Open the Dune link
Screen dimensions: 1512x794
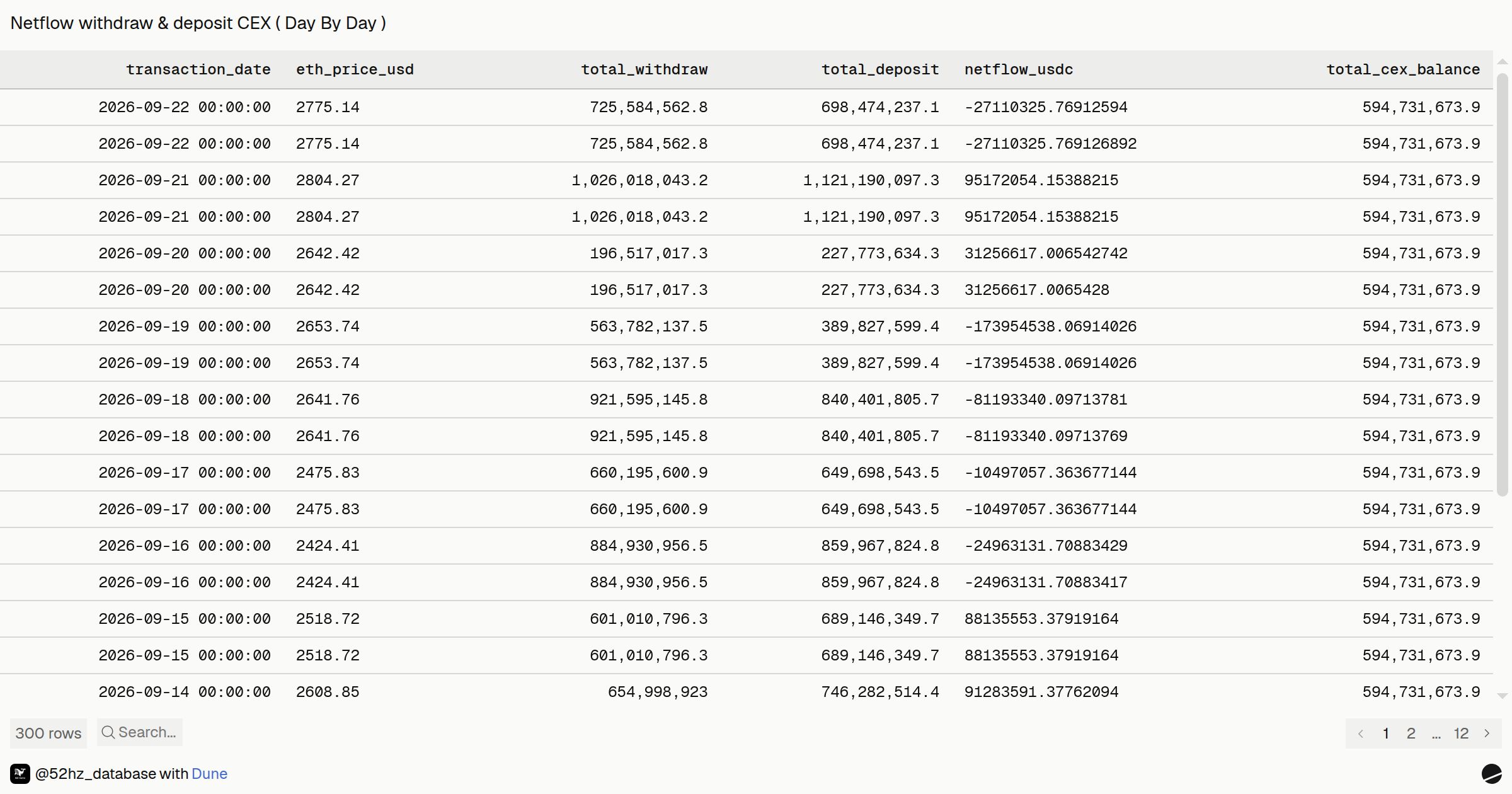pyautogui.click(x=209, y=774)
